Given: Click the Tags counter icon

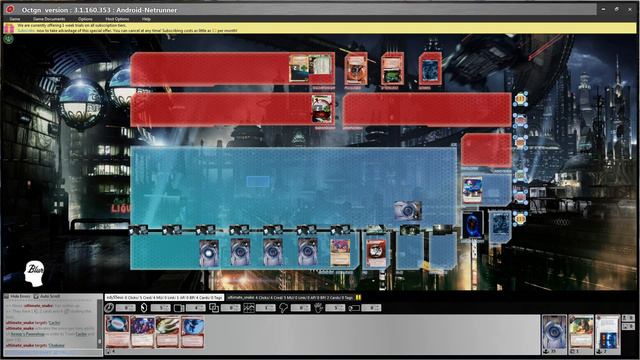Looking at the screenshot, I should (x=353, y=308).
